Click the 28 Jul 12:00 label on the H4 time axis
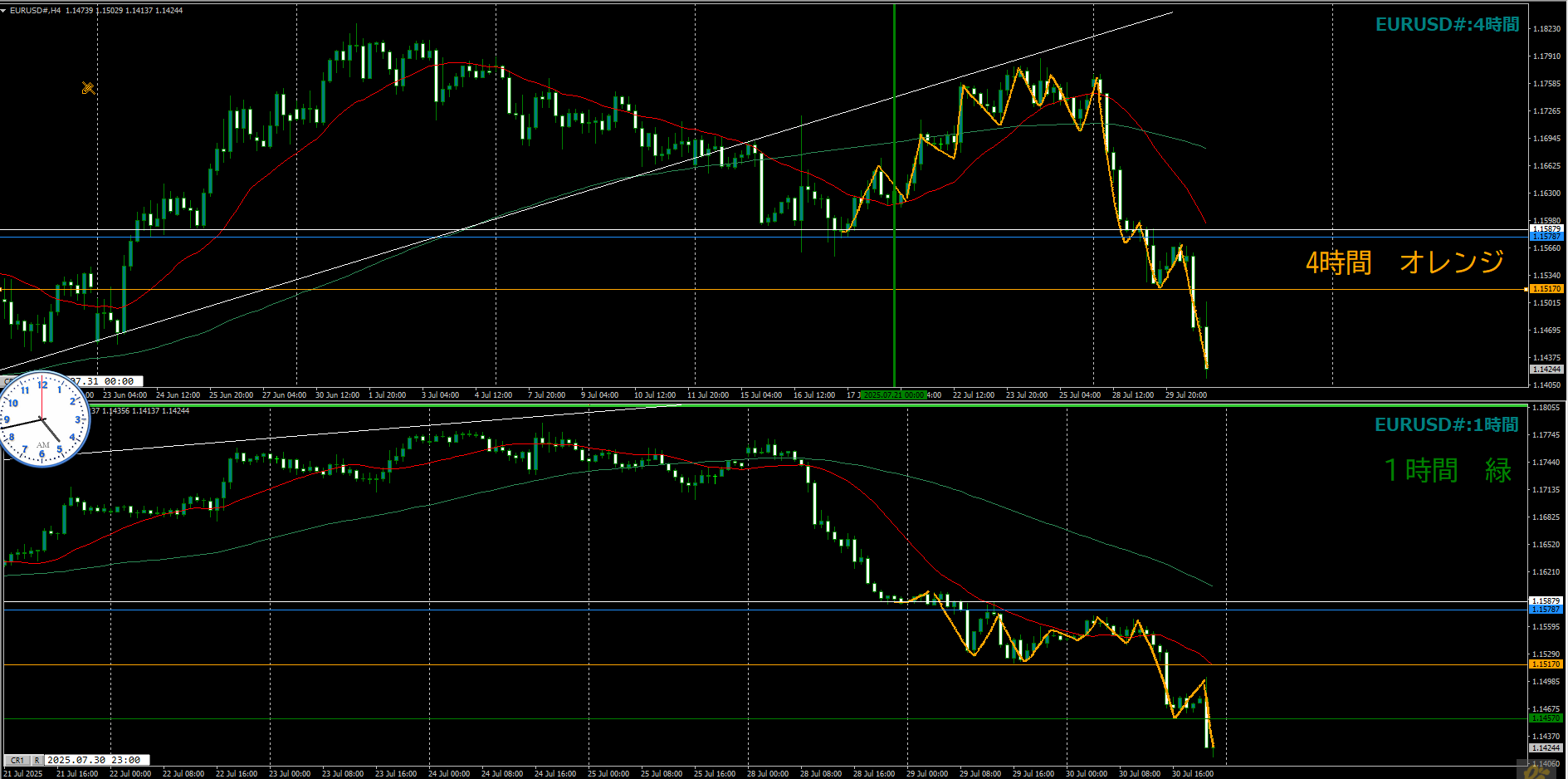 tap(1132, 395)
